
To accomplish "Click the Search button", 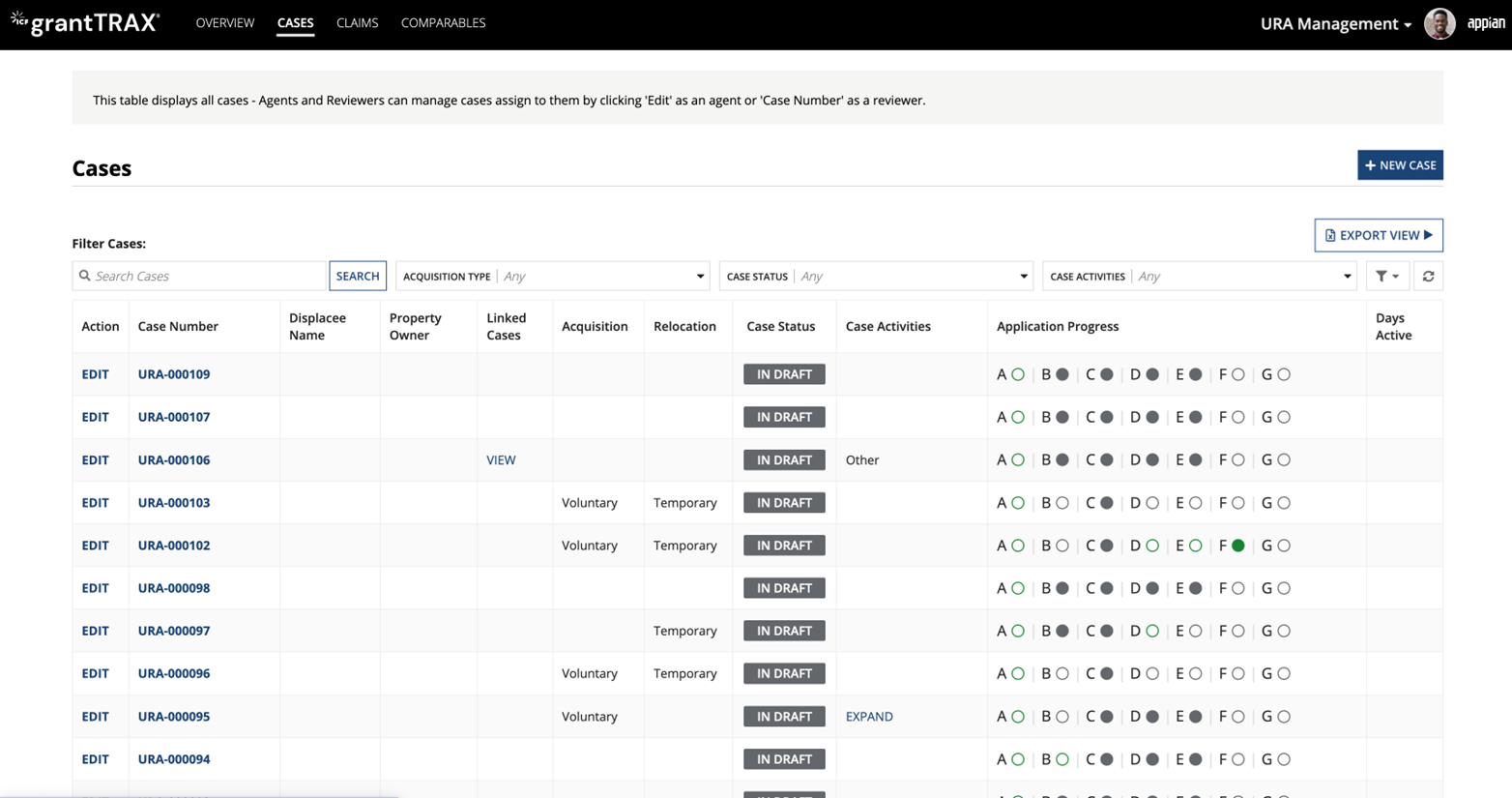I will (358, 277).
